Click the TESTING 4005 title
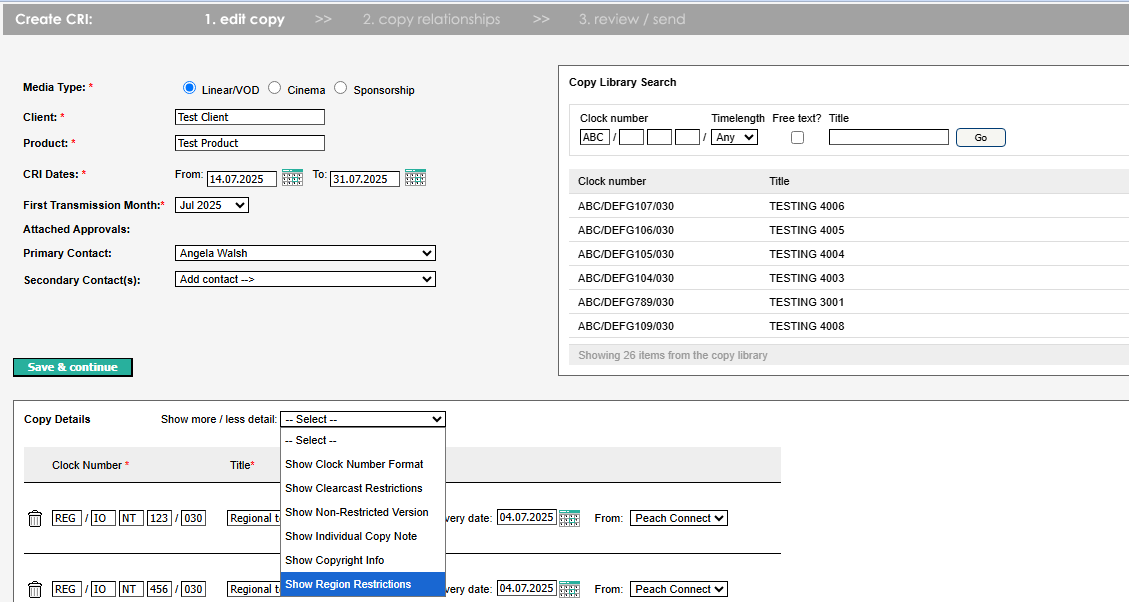This screenshot has width=1129, height=602. (x=806, y=230)
